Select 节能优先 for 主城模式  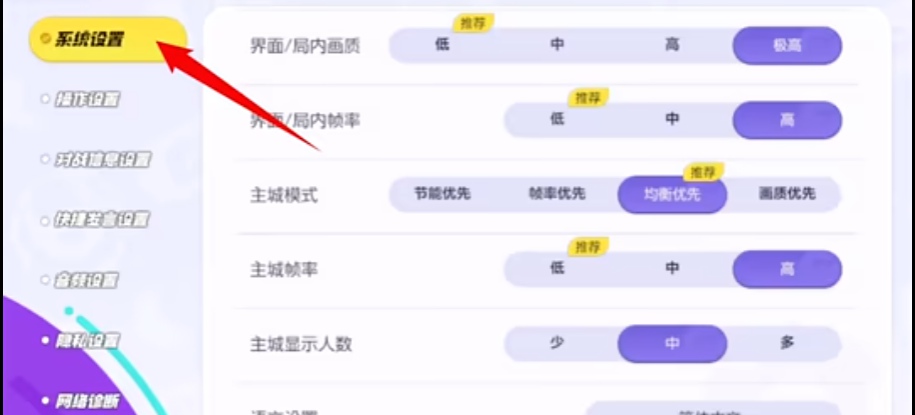coord(443,194)
